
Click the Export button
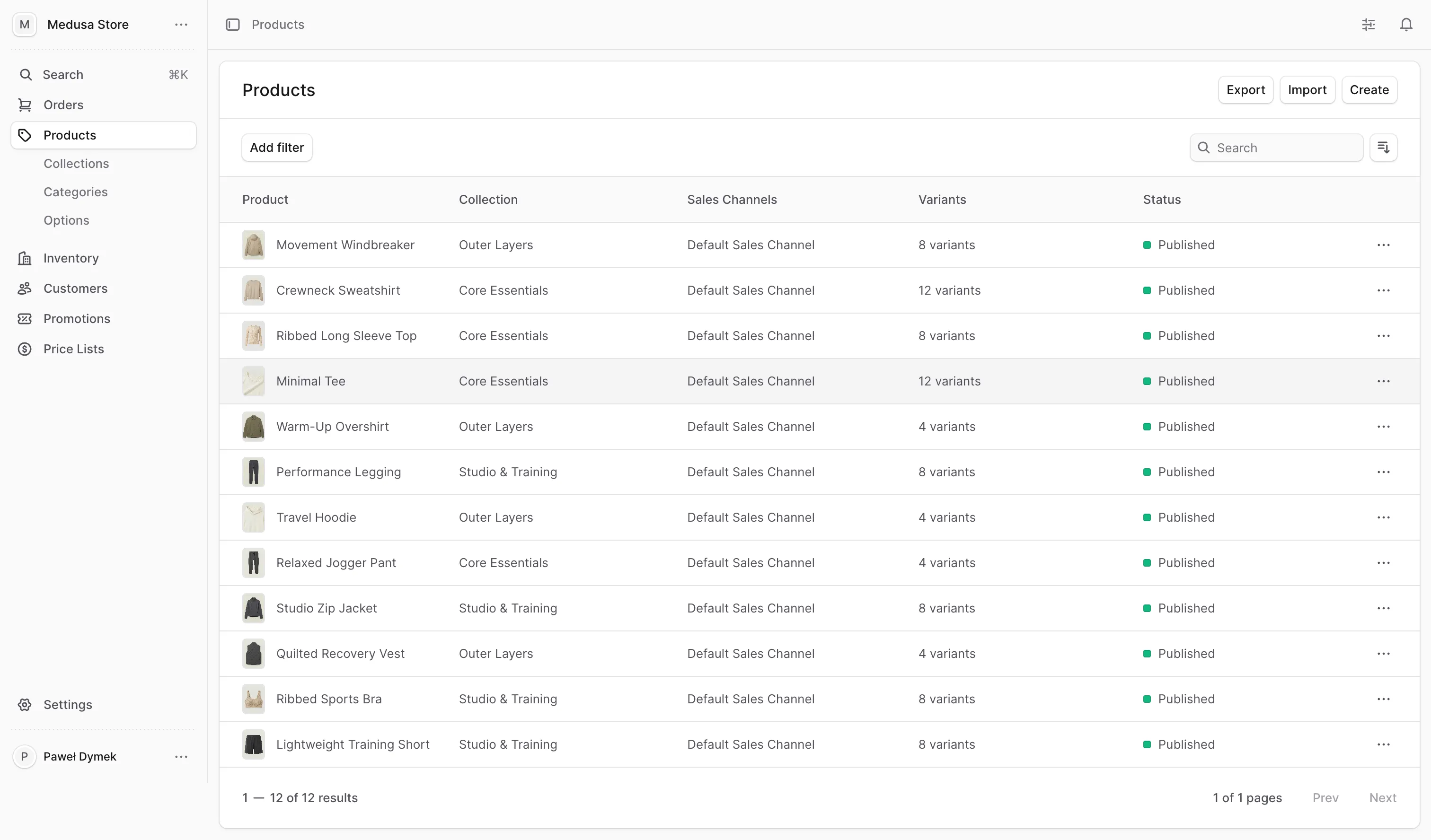pyautogui.click(x=1245, y=90)
